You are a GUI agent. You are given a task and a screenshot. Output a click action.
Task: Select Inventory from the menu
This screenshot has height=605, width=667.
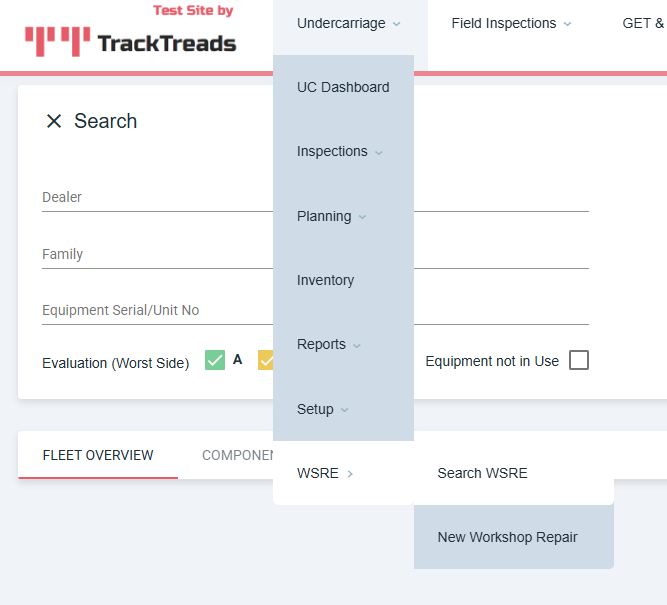(x=325, y=280)
